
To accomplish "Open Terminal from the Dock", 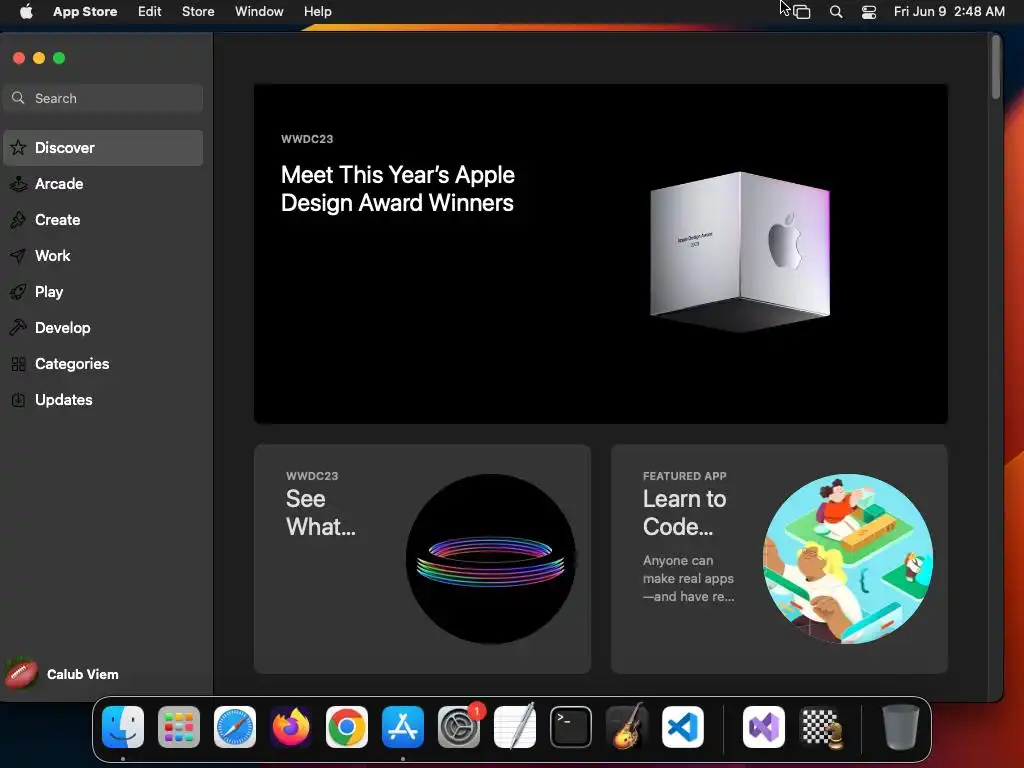I will coord(571,726).
